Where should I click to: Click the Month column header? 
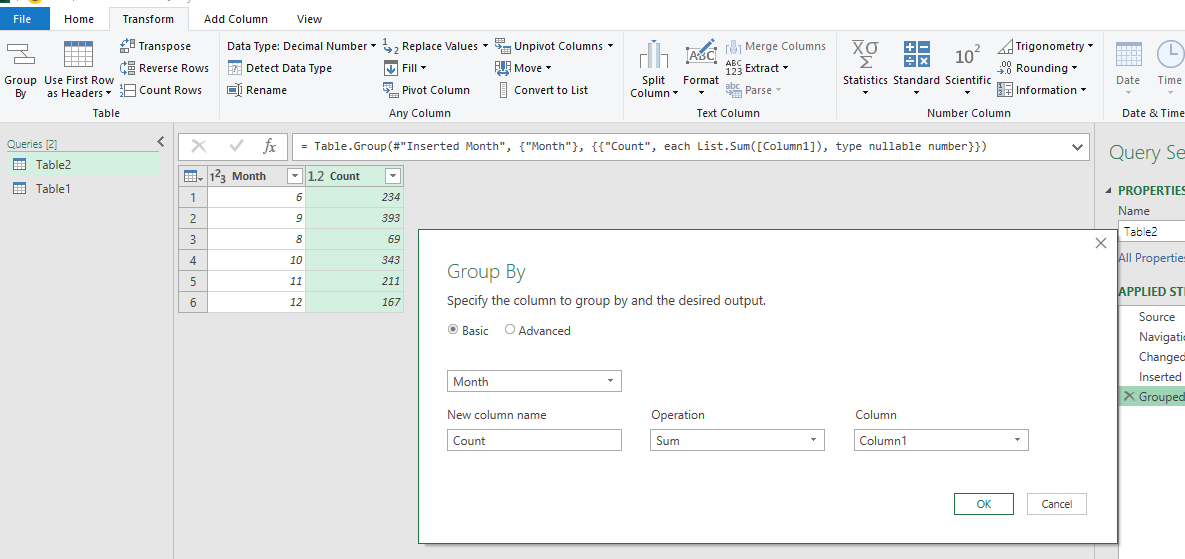coord(256,176)
